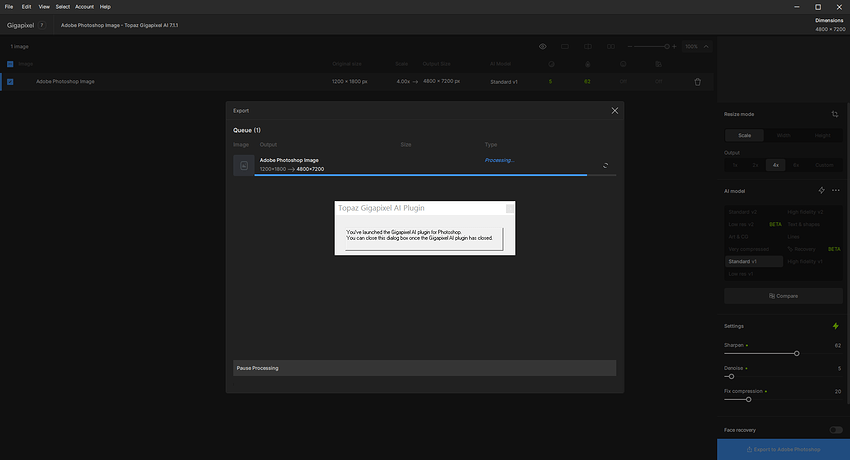
Task: Click the gamma correction column header icon
Action: point(659,64)
